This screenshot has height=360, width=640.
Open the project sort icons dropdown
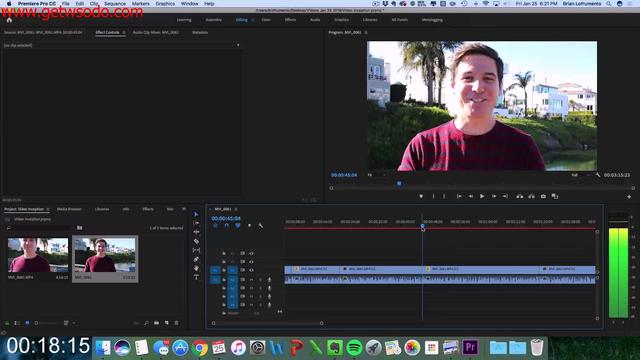tap(68, 323)
